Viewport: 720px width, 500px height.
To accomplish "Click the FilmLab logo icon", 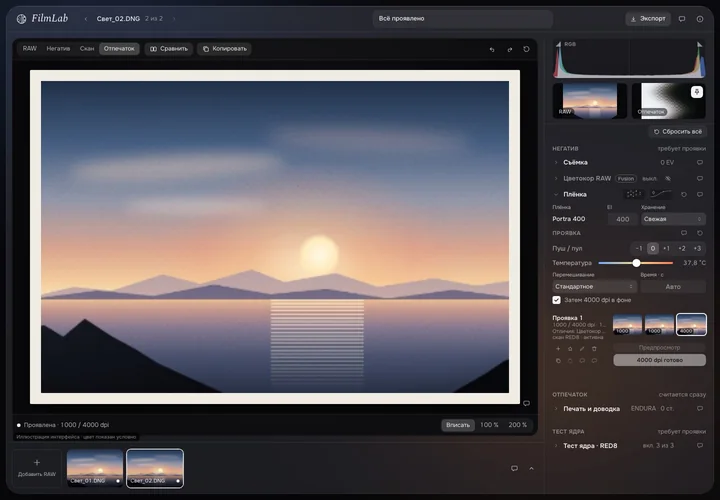I will [x=21, y=19].
